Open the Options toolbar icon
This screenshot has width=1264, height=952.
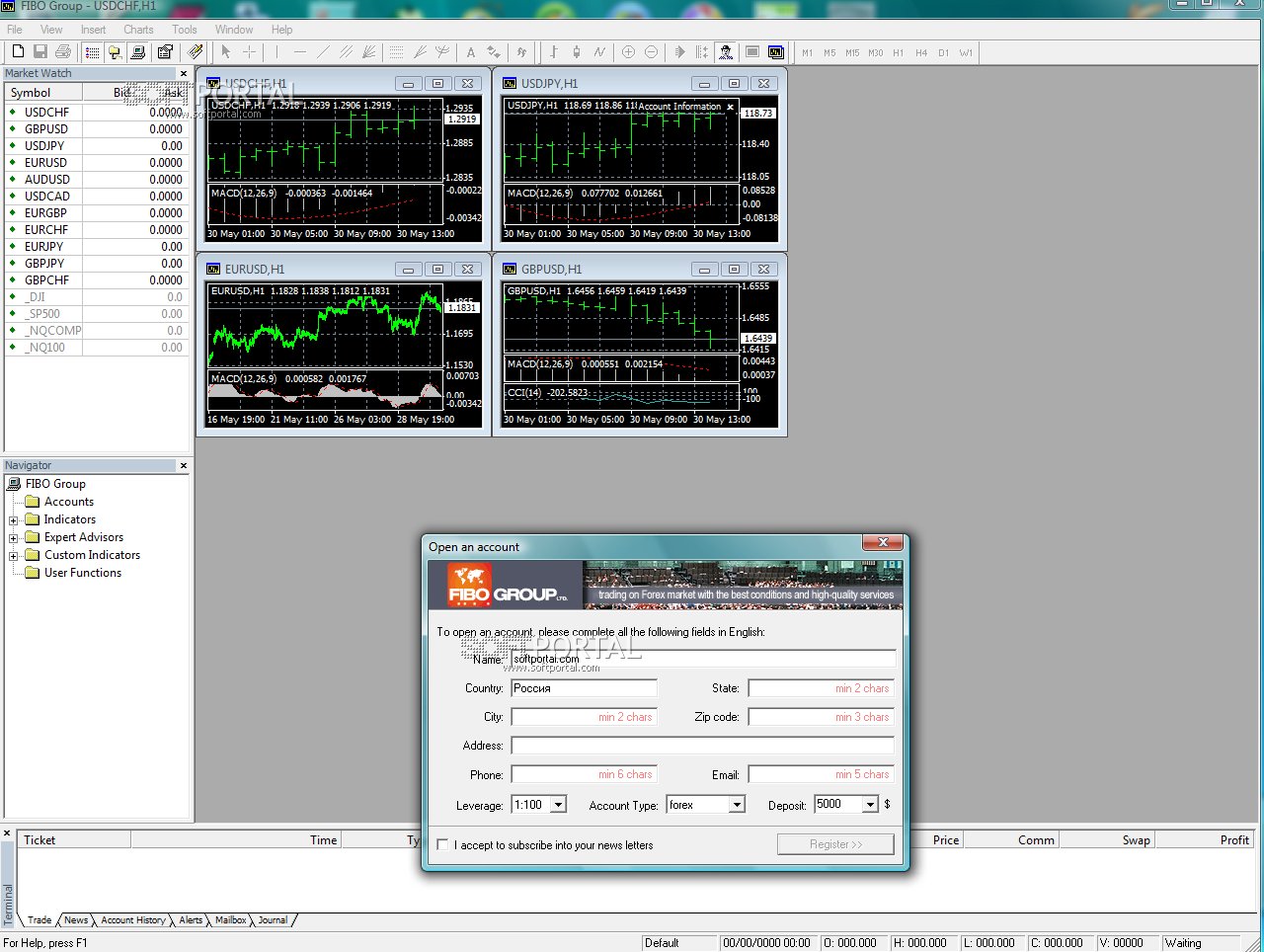pyautogui.click(x=165, y=51)
